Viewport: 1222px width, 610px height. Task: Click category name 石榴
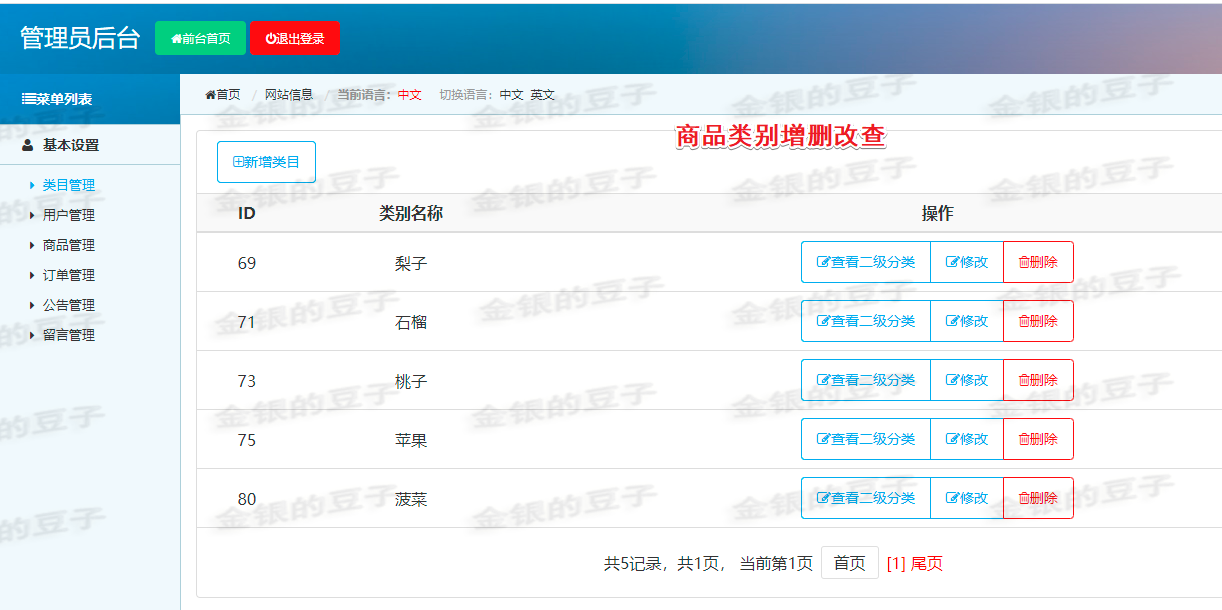pyautogui.click(x=411, y=322)
